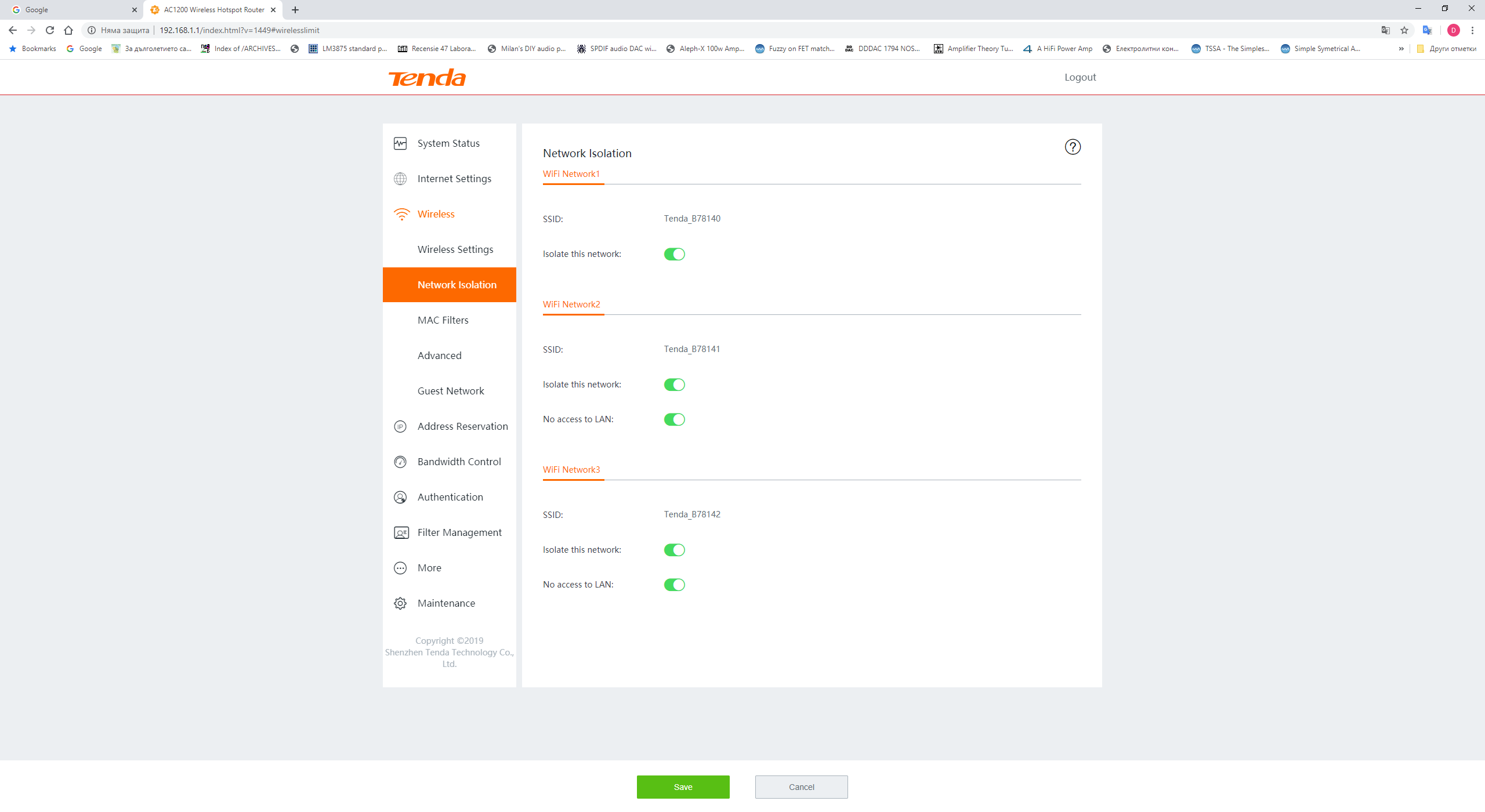Open the Other bookmarks folder
The height and width of the screenshot is (812, 1485).
tap(1447, 49)
